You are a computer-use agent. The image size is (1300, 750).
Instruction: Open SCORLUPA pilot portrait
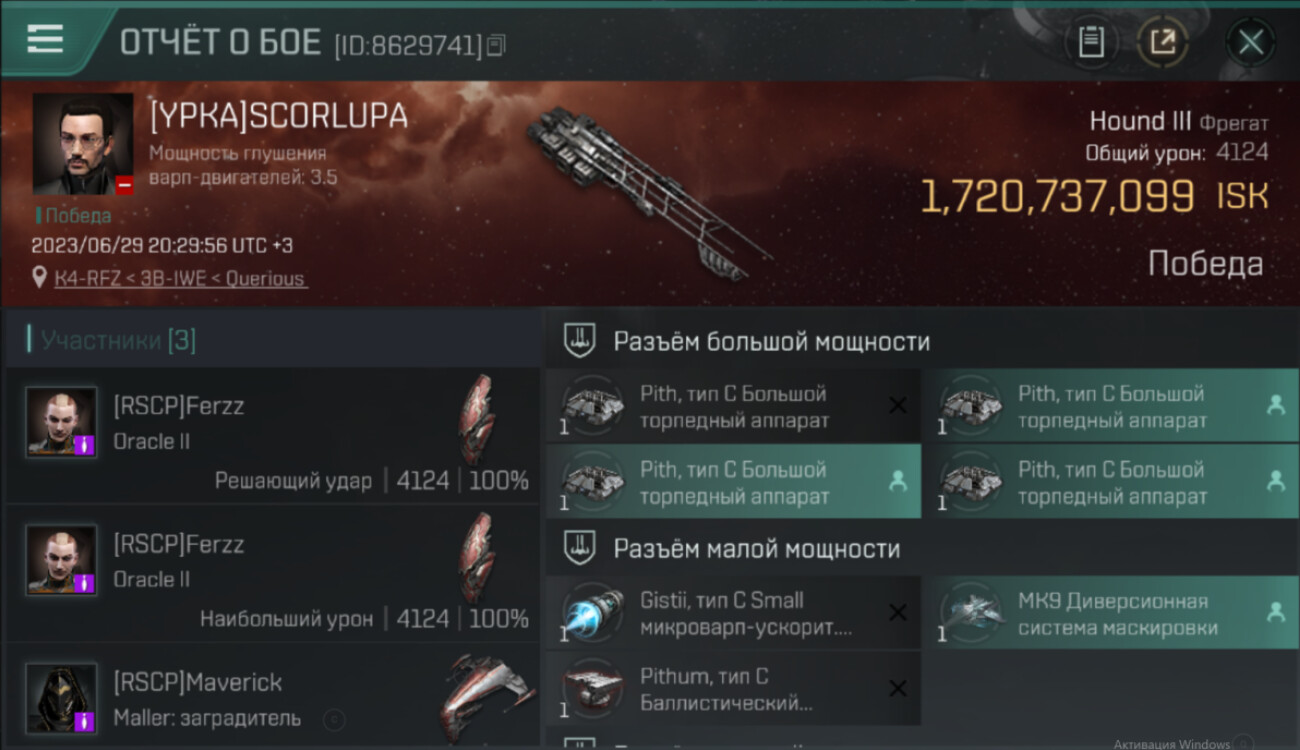83,144
